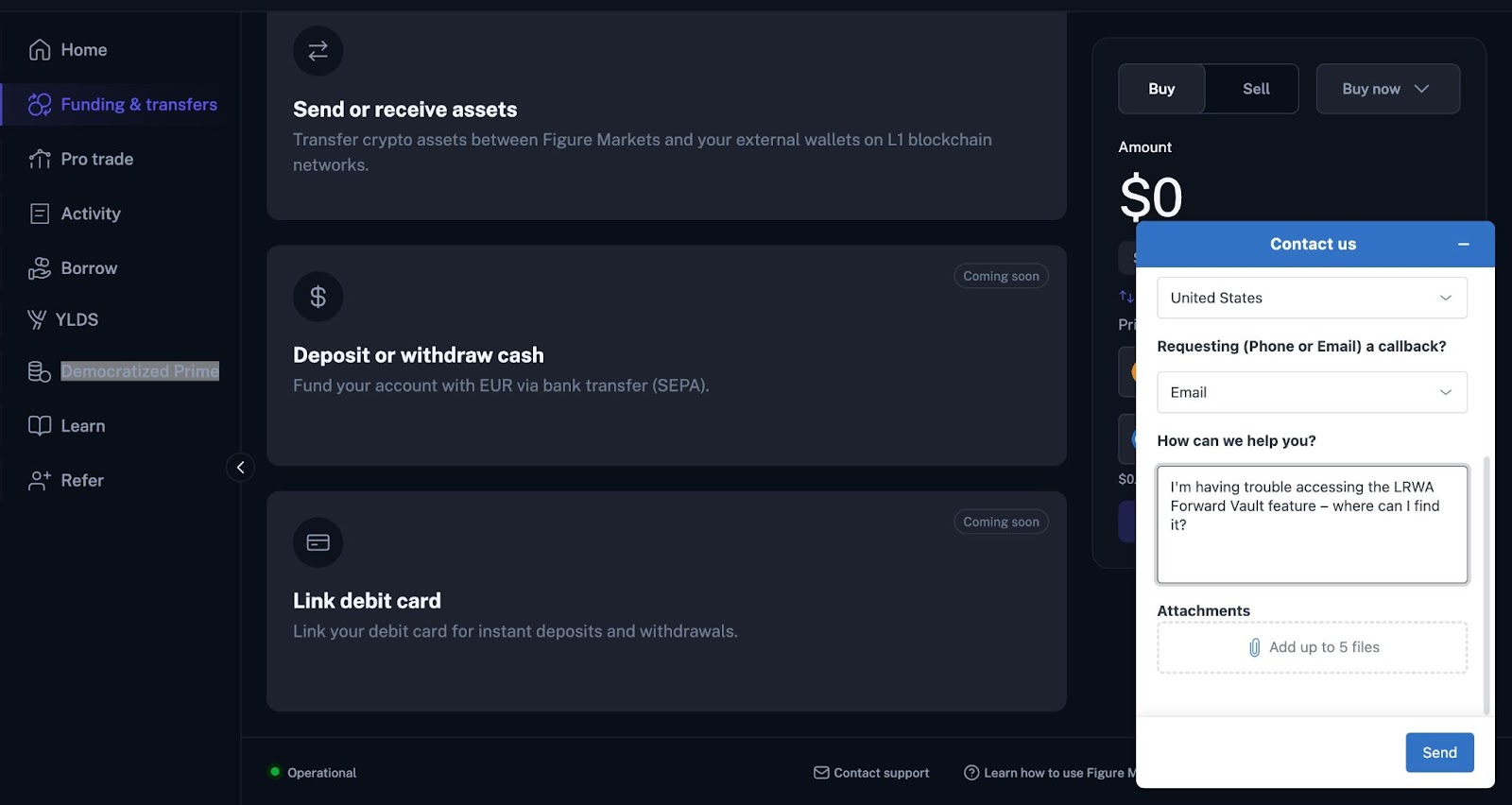
Task: Open Pro trade from sidebar icon
Action: pos(40,160)
